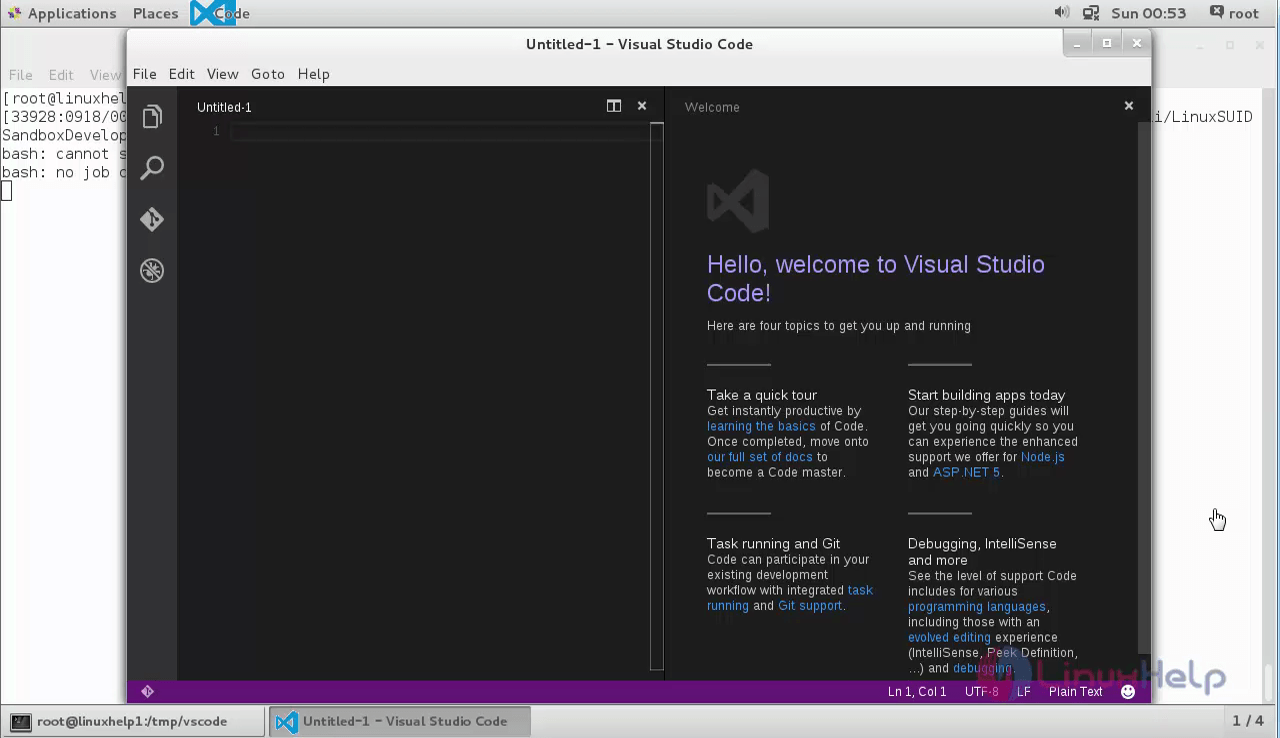Open the ASP.NET 5 link
Image resolution: width=1280 pixels, height=738 pixels.
966,472
